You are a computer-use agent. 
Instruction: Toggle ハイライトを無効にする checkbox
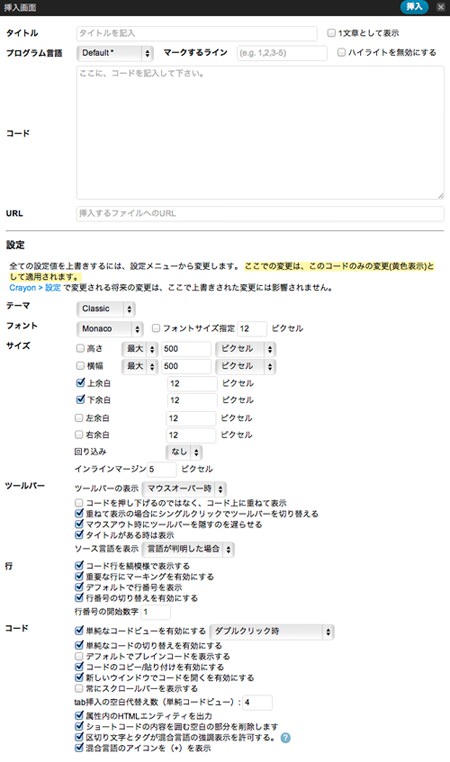[x=341, y=52]
